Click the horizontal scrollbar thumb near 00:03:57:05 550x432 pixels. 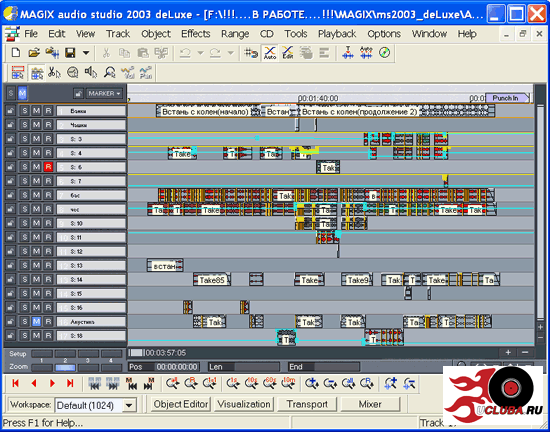(136, 352)
